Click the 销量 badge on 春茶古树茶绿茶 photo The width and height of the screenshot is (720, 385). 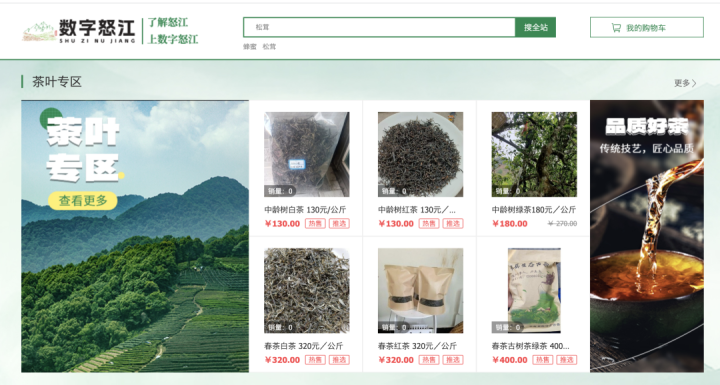coord(508,327)
